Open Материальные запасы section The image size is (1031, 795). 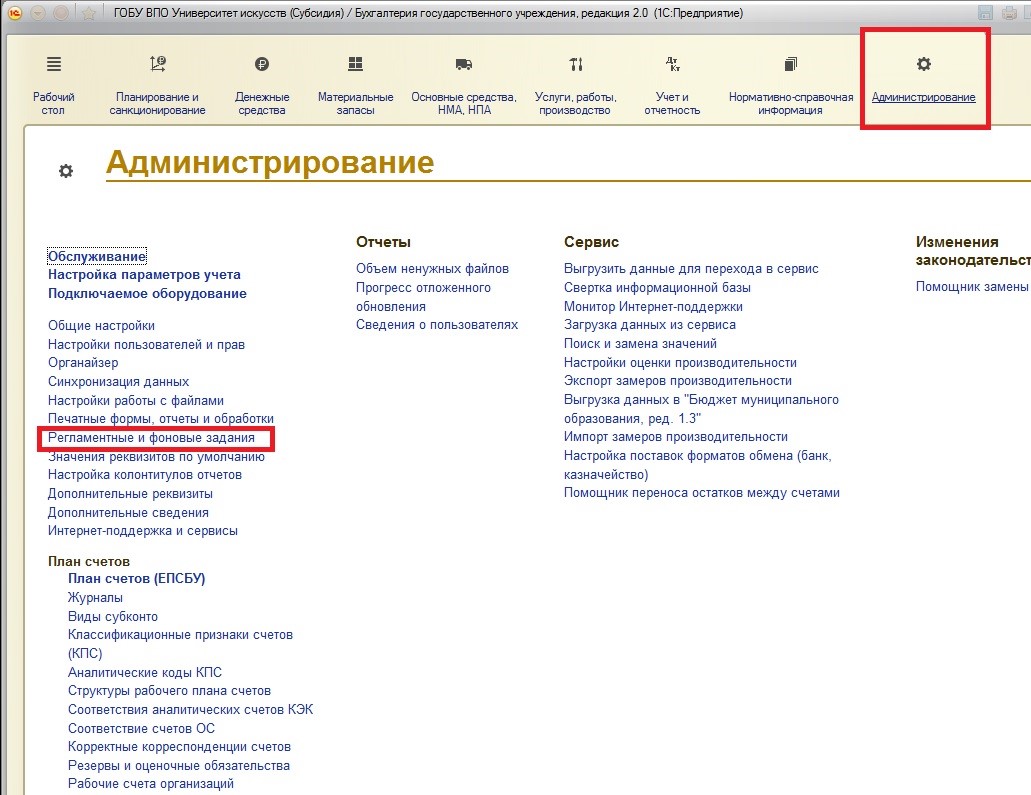[x=355, y=86]
